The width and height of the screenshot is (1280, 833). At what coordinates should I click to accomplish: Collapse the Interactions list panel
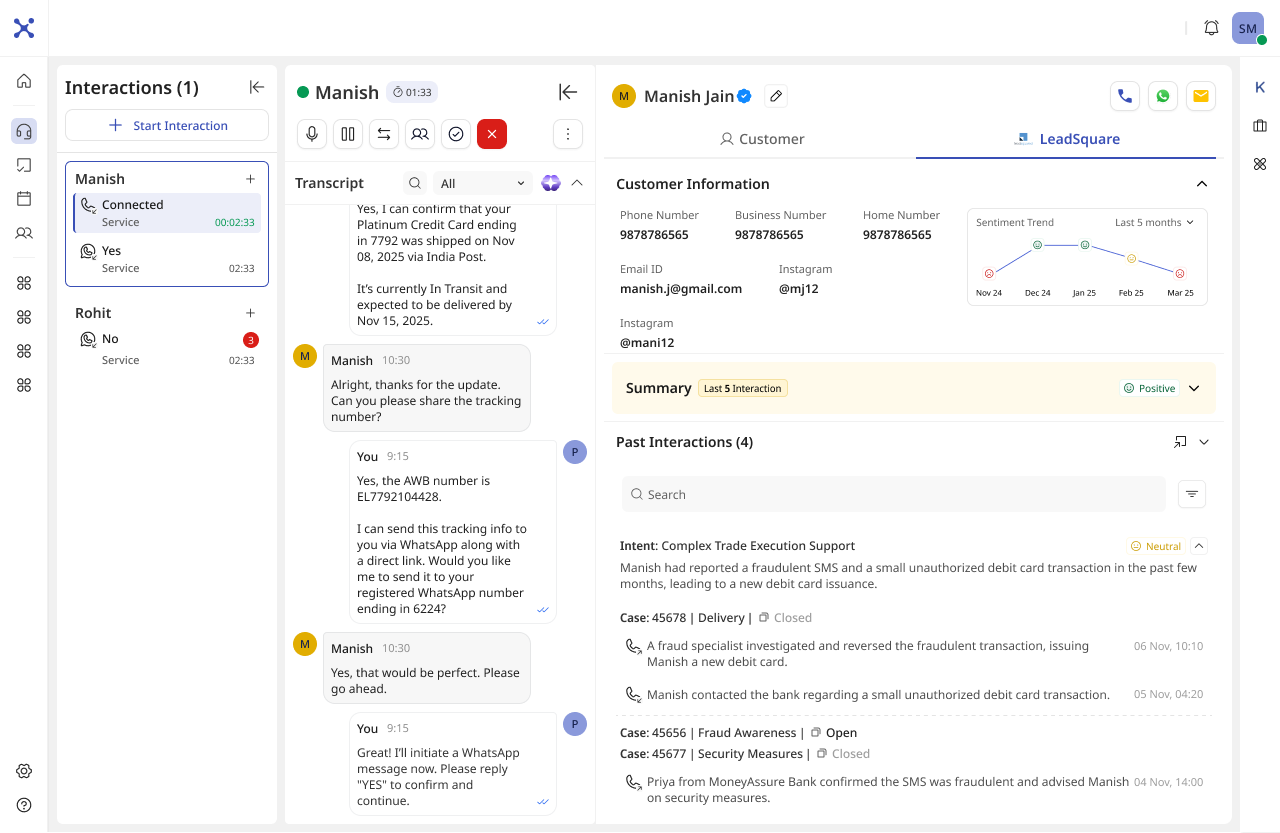257,88
